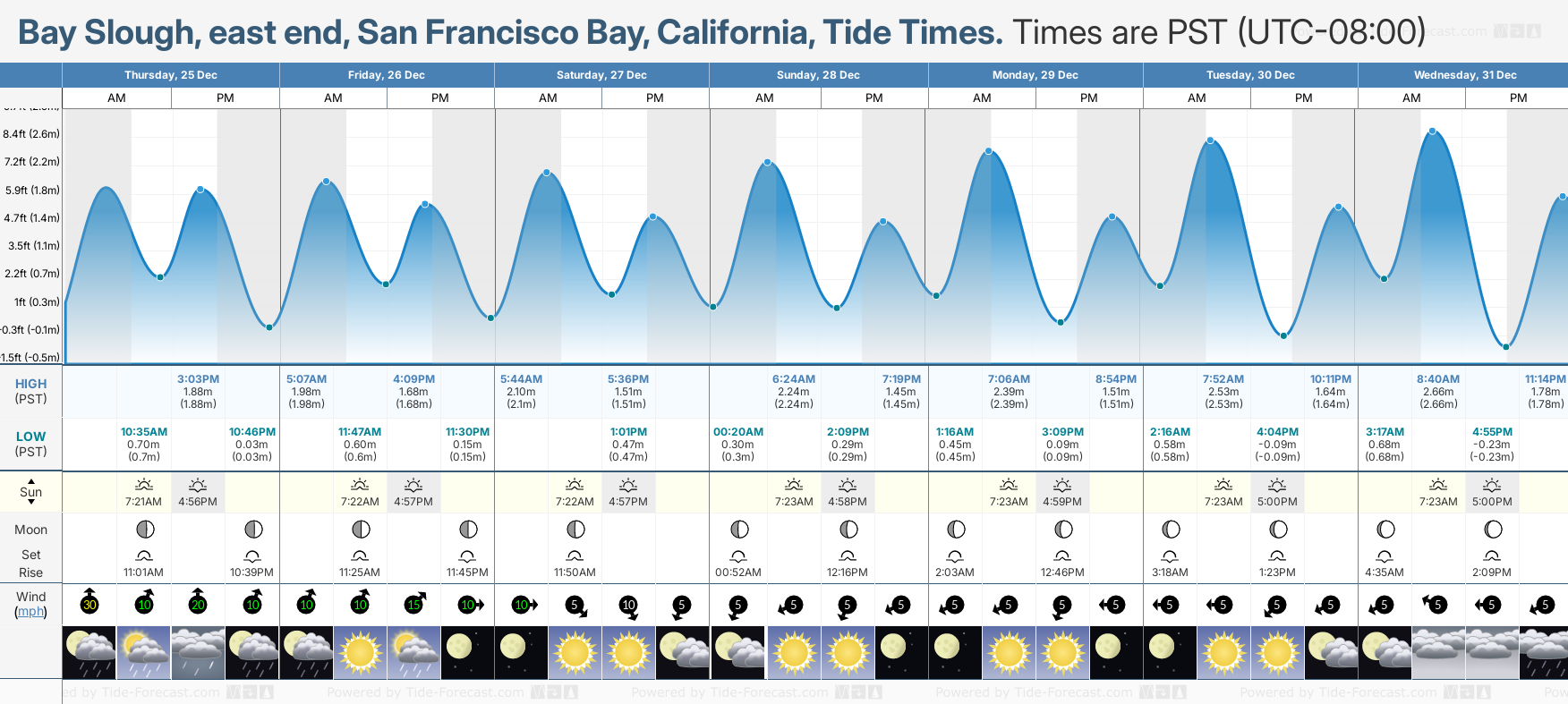Select the Wednesday, 31 Dec header
Viewport: 1568px width, 704px height.
(1464, 75)
